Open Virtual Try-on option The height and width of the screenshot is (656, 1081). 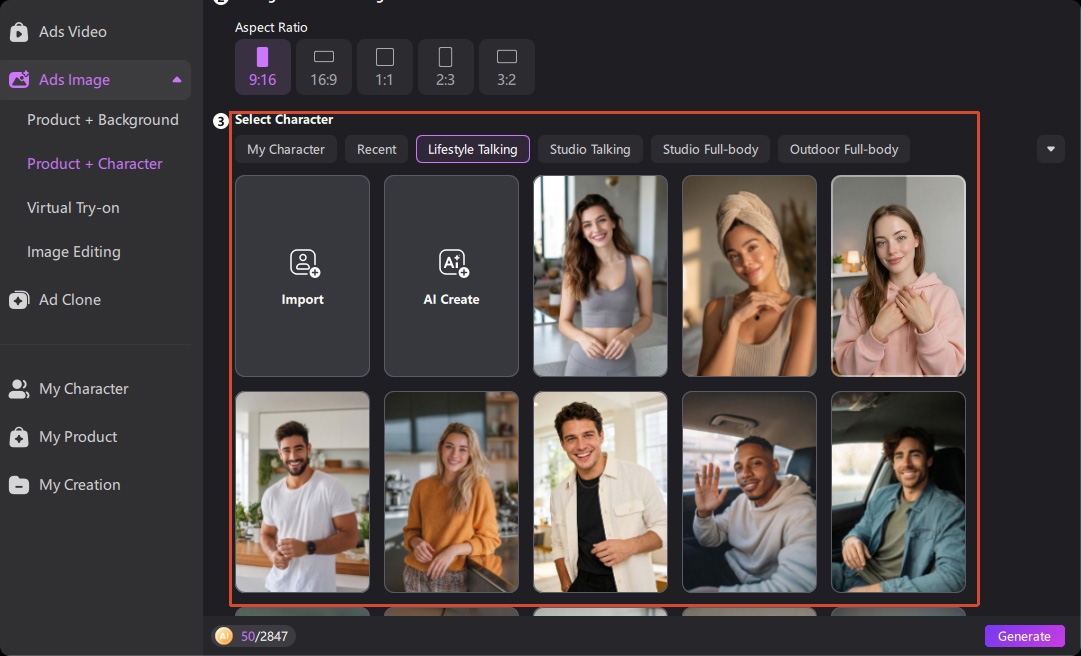coord(73,208)
